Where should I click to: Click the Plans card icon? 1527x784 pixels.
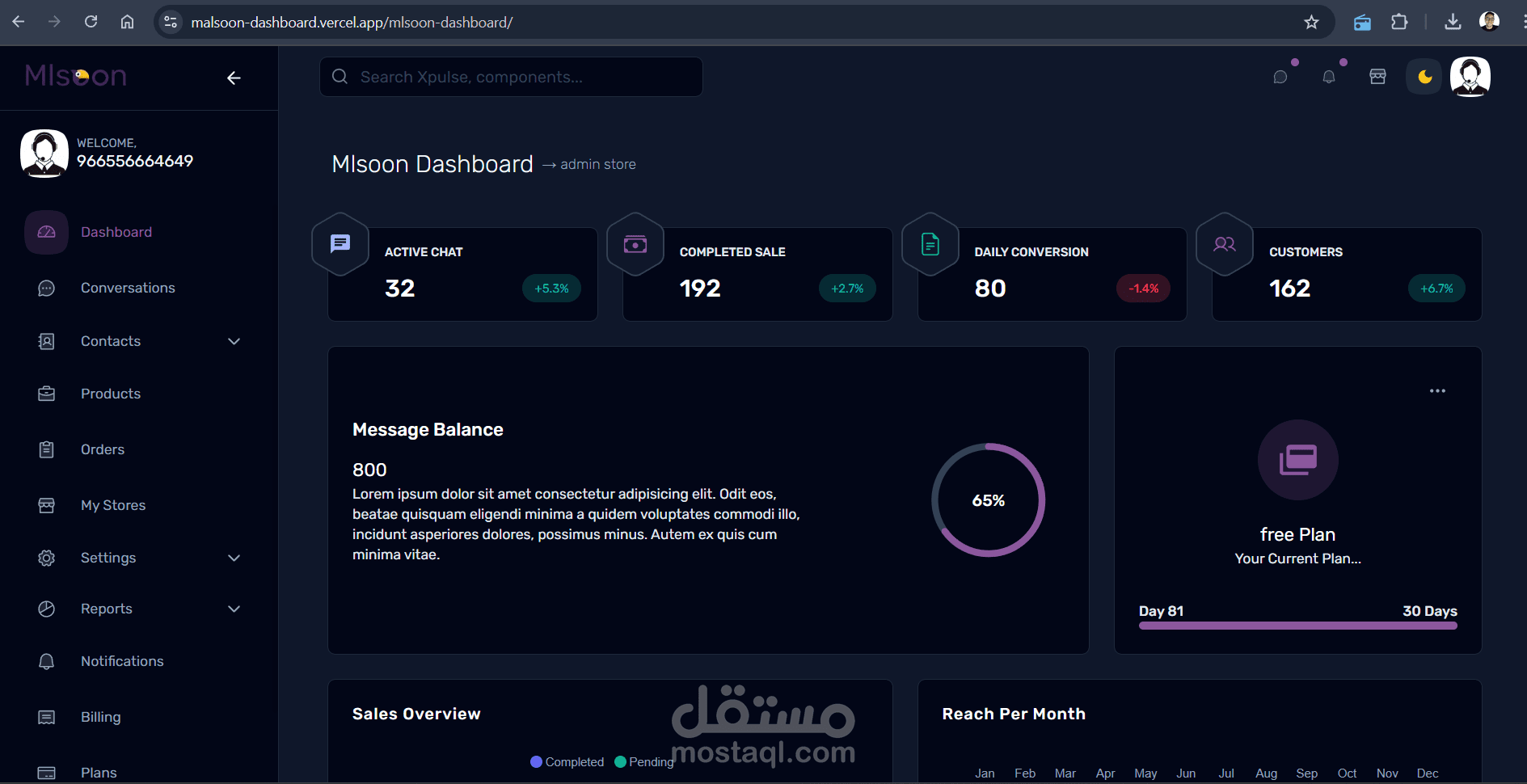point(47,773)
